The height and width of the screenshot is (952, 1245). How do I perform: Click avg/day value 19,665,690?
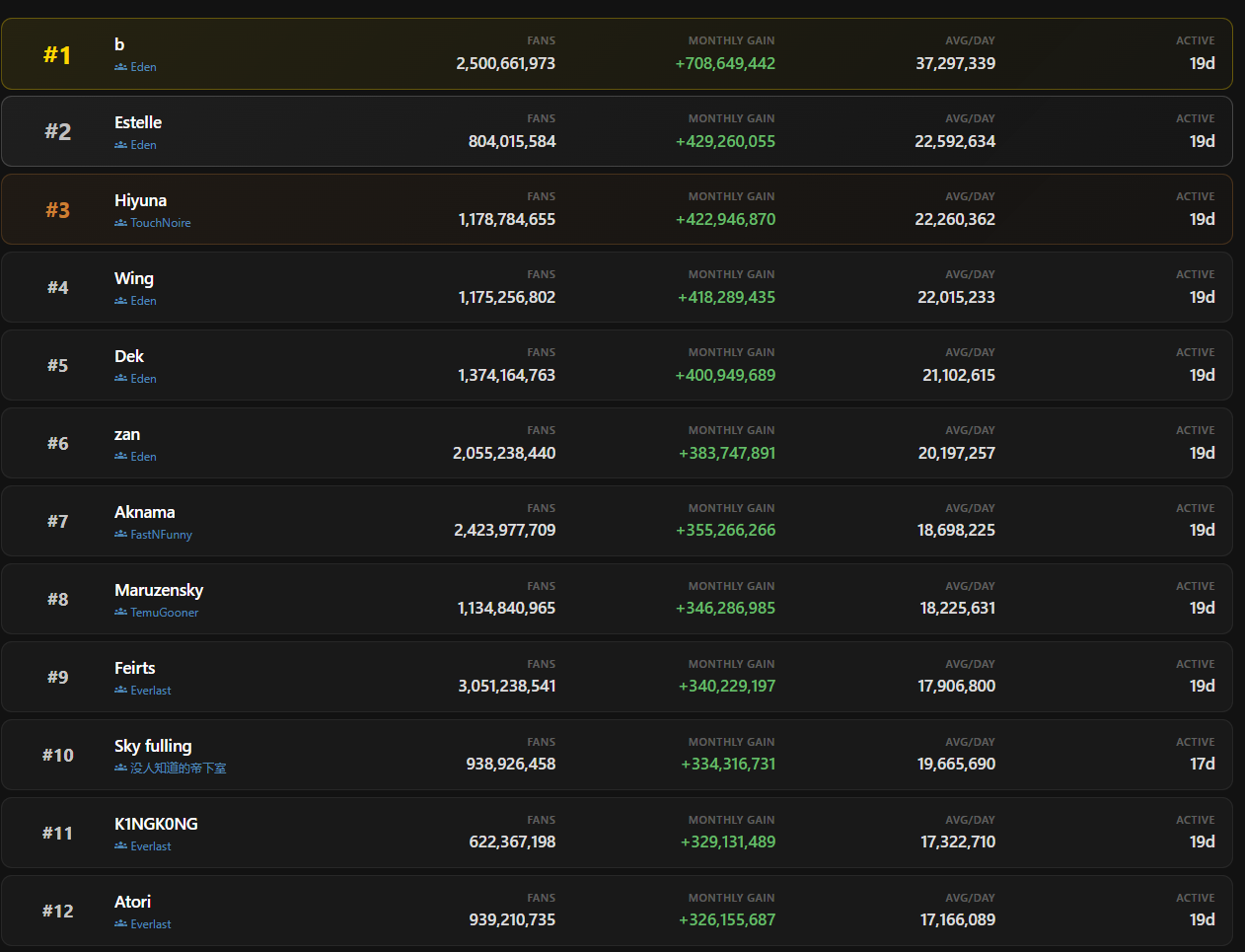[x=957, y=764]
